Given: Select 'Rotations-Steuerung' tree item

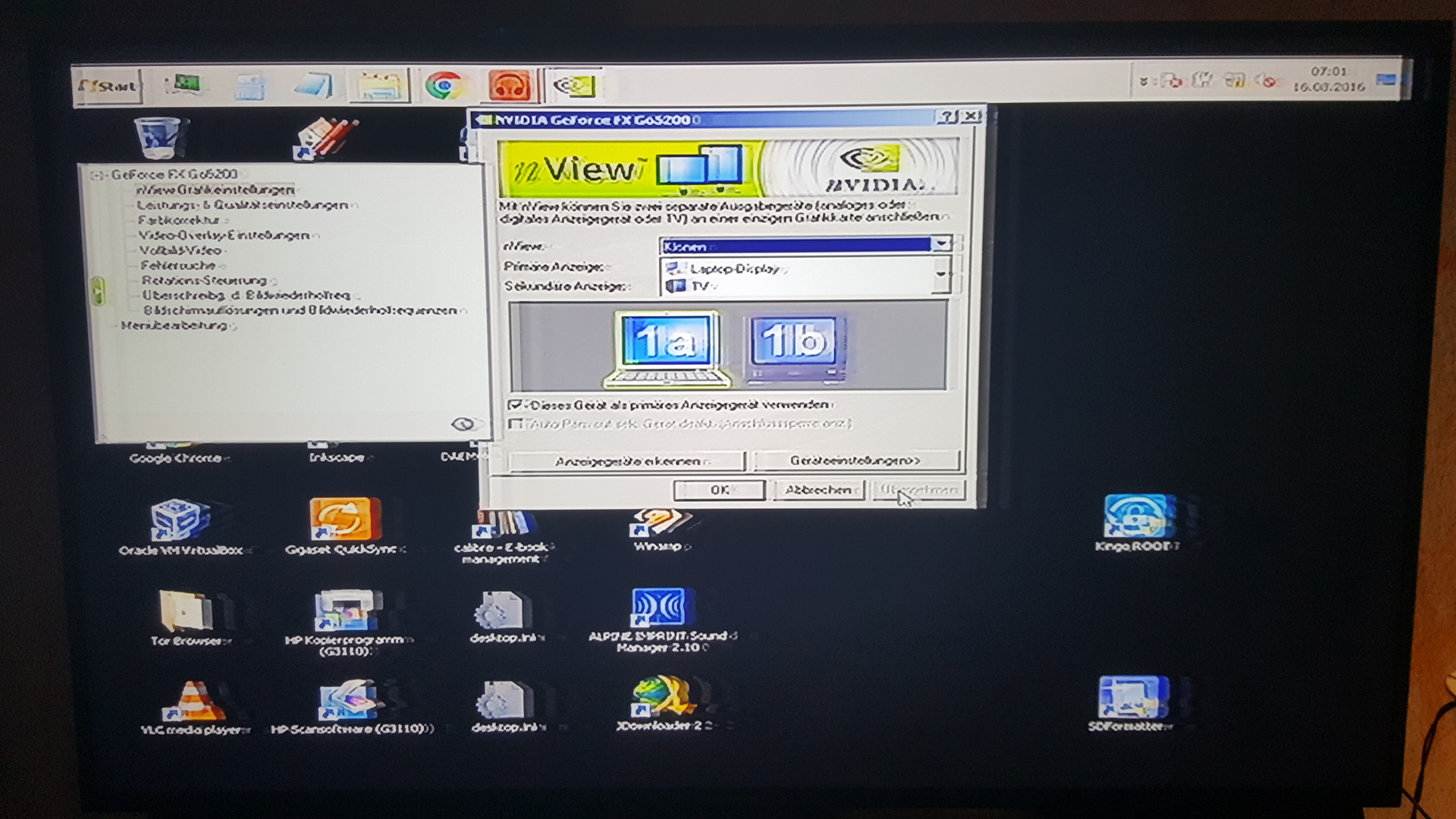Looking at the screenshot, I should [x=205, y=281].
